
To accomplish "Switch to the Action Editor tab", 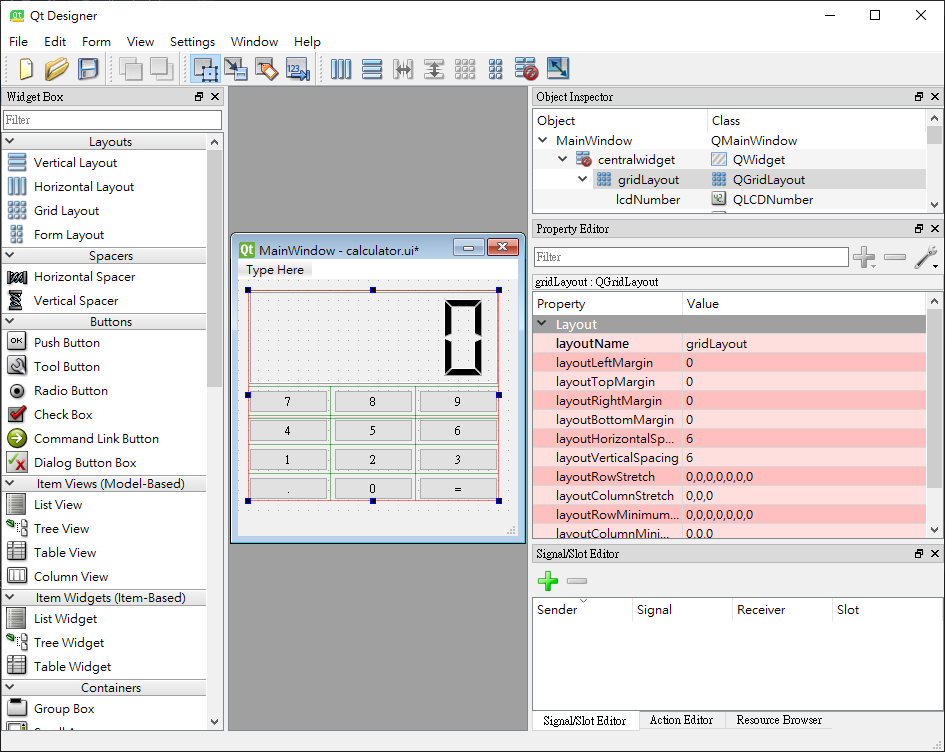I will point(681,720).
